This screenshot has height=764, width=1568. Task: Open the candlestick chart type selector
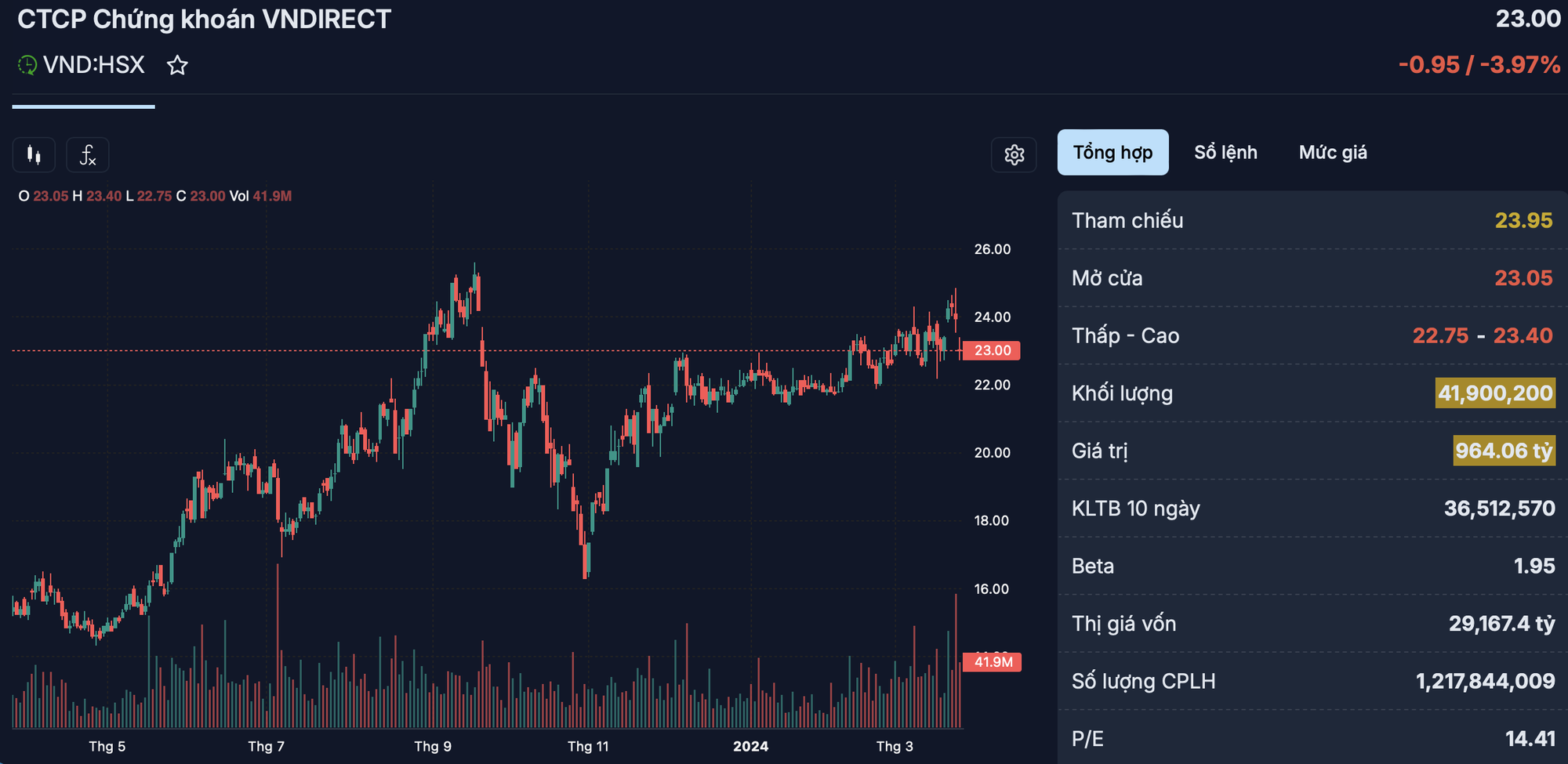[x=34, y=154]
